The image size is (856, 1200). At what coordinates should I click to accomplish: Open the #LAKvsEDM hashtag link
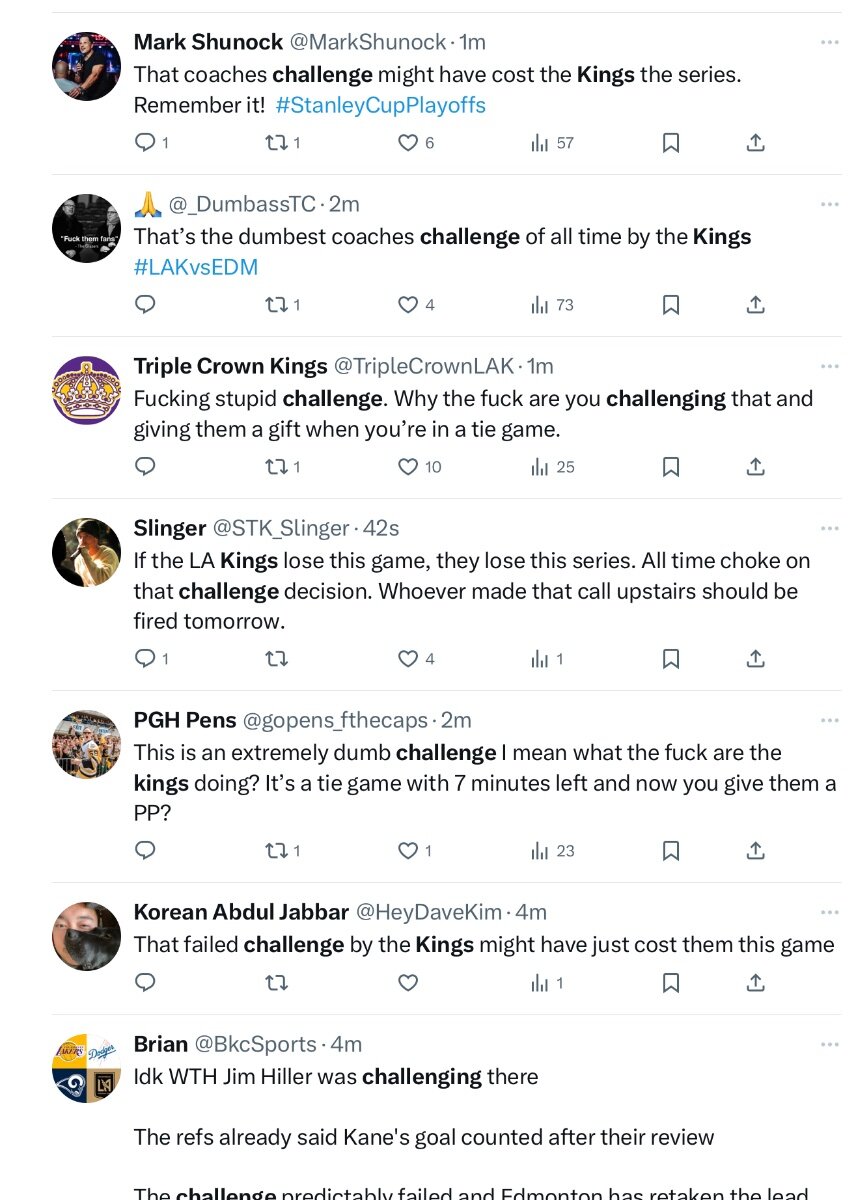[196, 267]
